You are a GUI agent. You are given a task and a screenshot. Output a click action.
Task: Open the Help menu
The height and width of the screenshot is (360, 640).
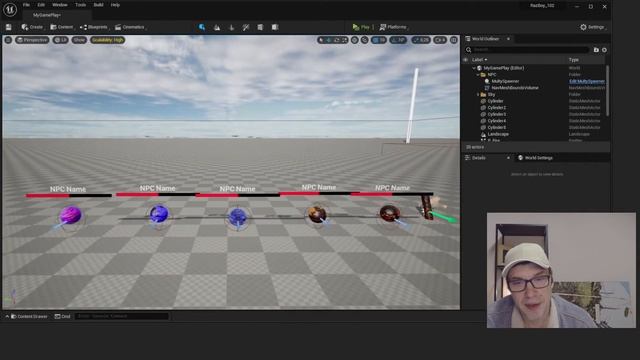click(116, 5)
